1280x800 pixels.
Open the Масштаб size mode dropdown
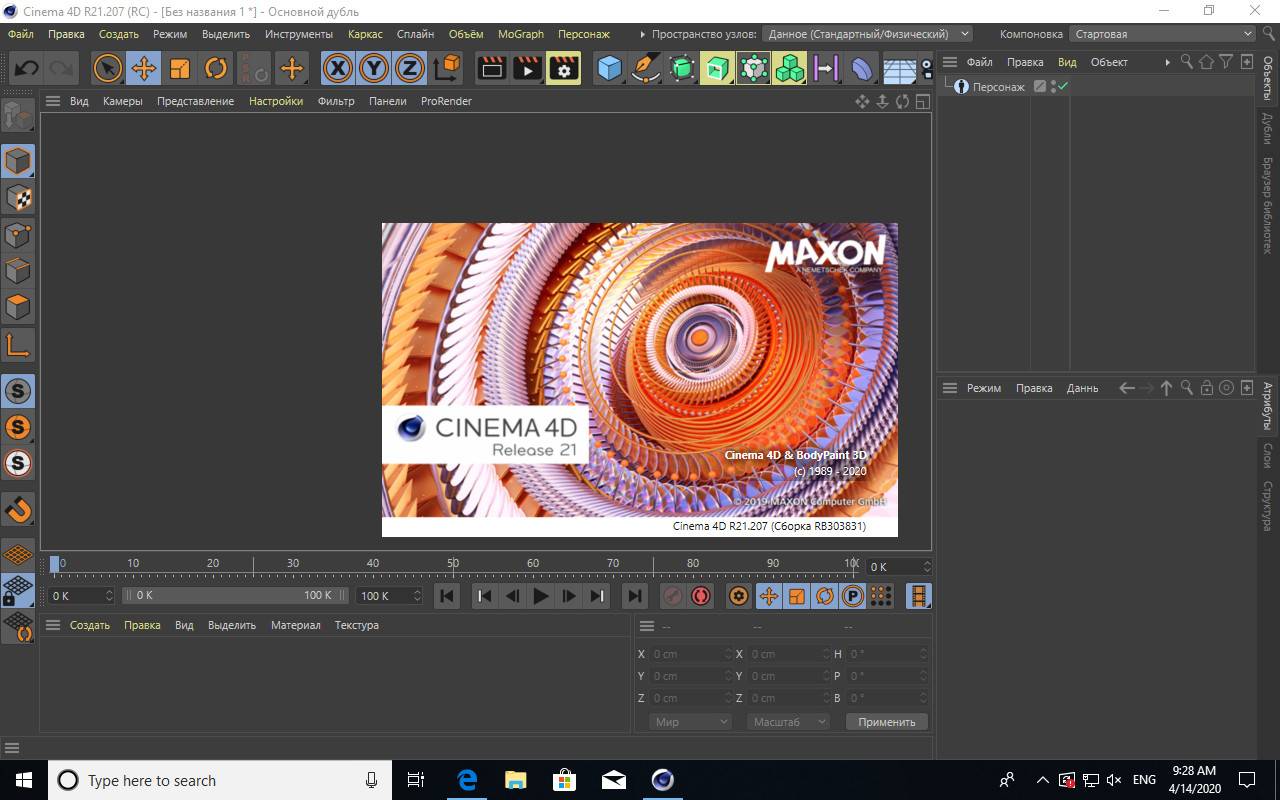point(789,722)
